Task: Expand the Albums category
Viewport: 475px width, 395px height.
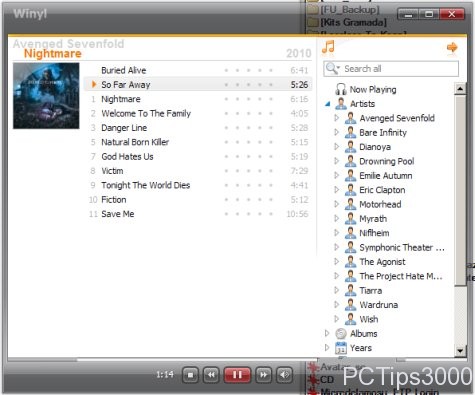Action: (327, 333)
